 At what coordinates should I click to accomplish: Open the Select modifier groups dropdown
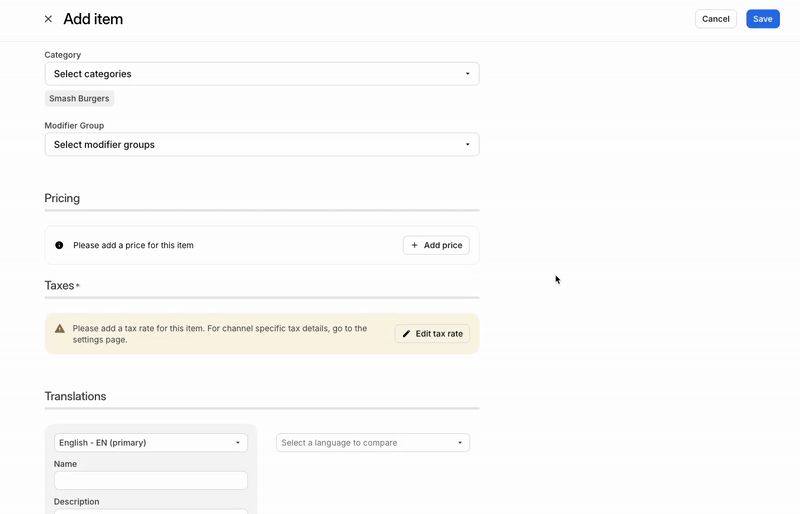262,144
